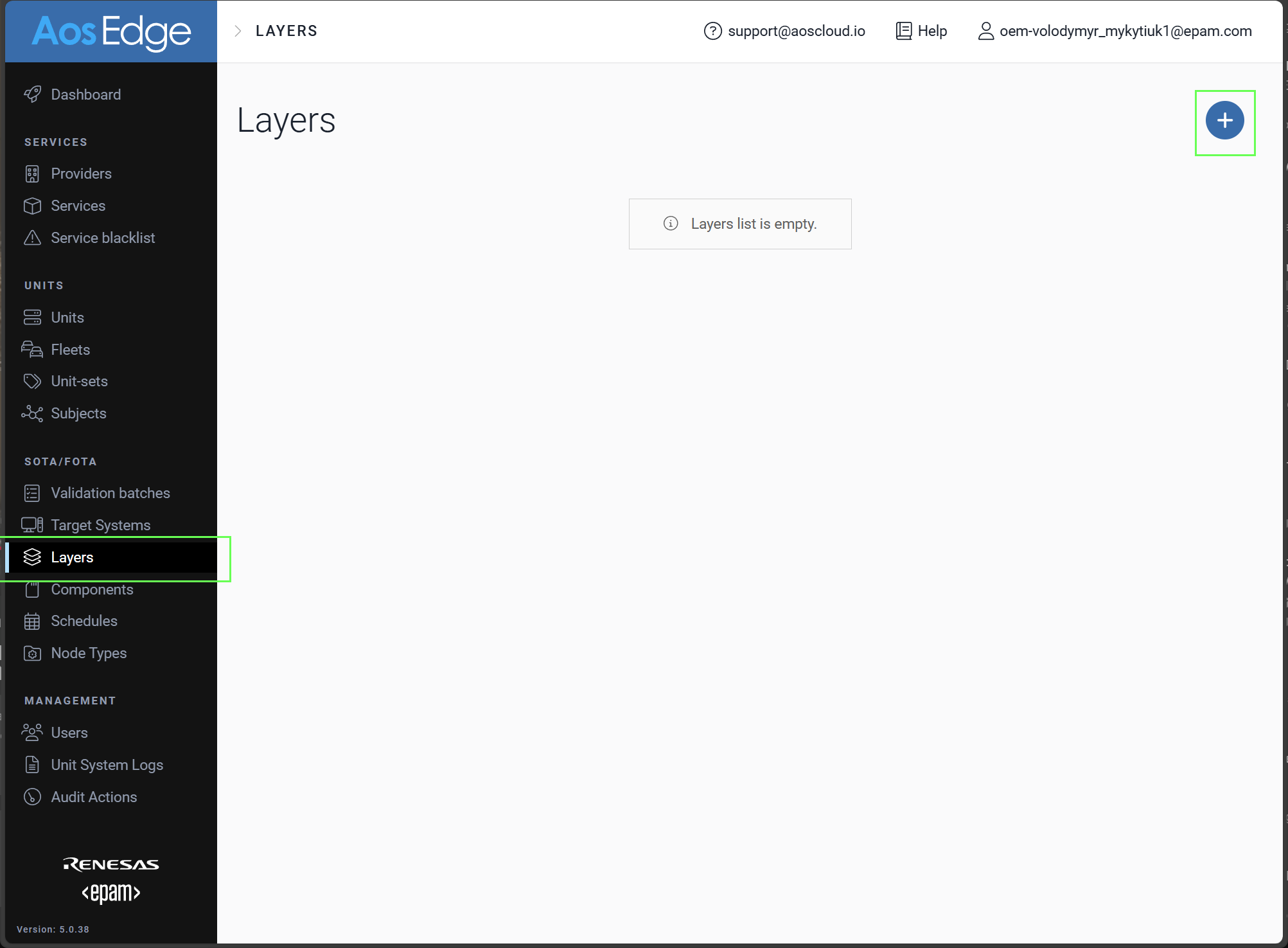
Task: Click the Node Types navigation item
Action: point(89,653)
